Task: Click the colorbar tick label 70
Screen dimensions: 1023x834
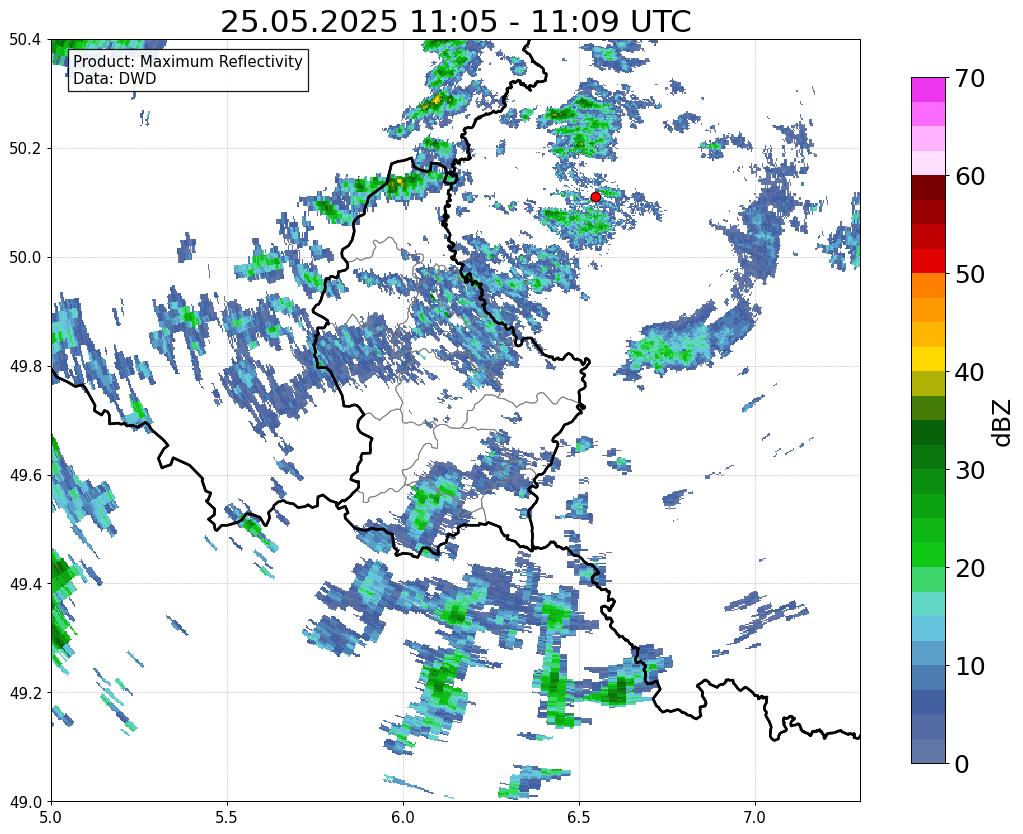Action: (x=968, y=78)
